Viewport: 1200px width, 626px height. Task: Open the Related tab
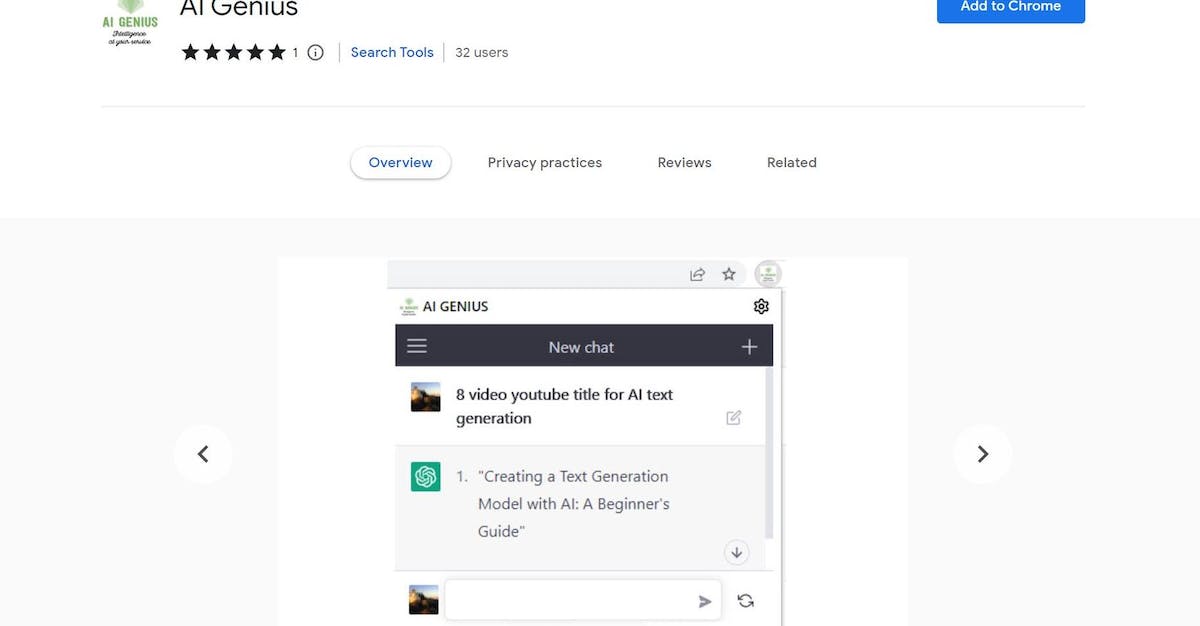pyautogui.click(x=792, y=163)
